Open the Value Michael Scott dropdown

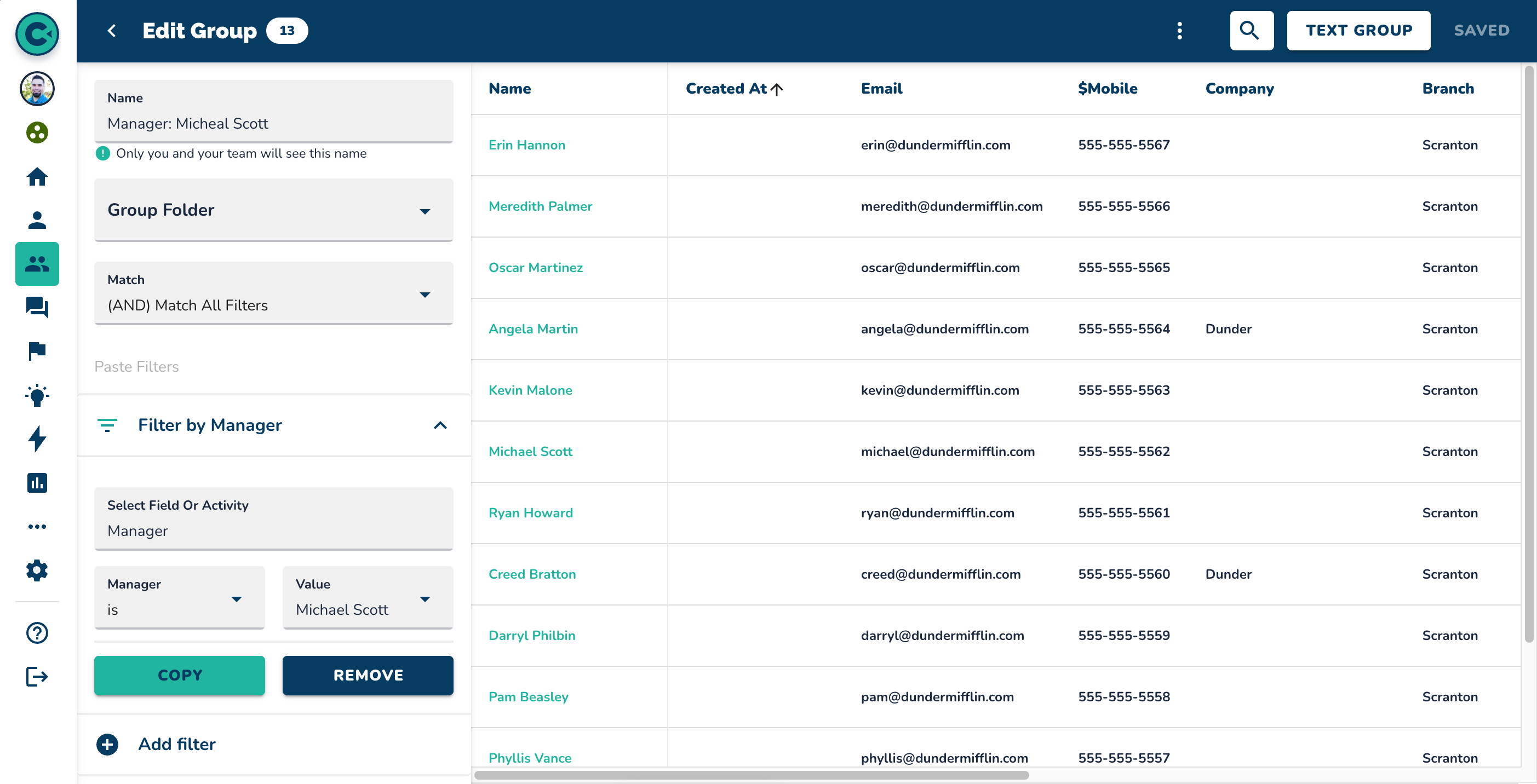[367, 597]
